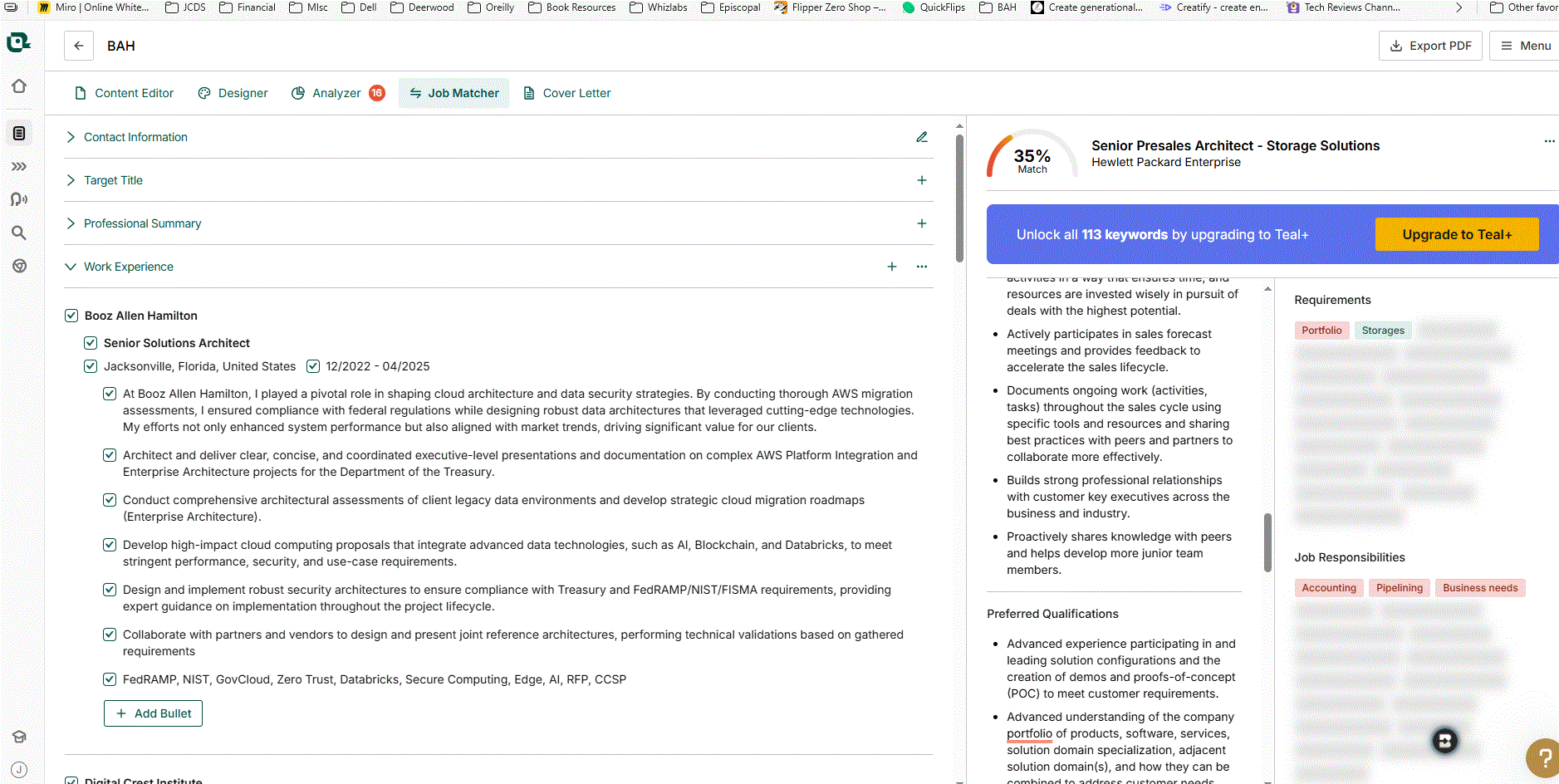Uncheck the bullet starting 'At Booz Allen Hamilton'

click(x=110, y=394)
